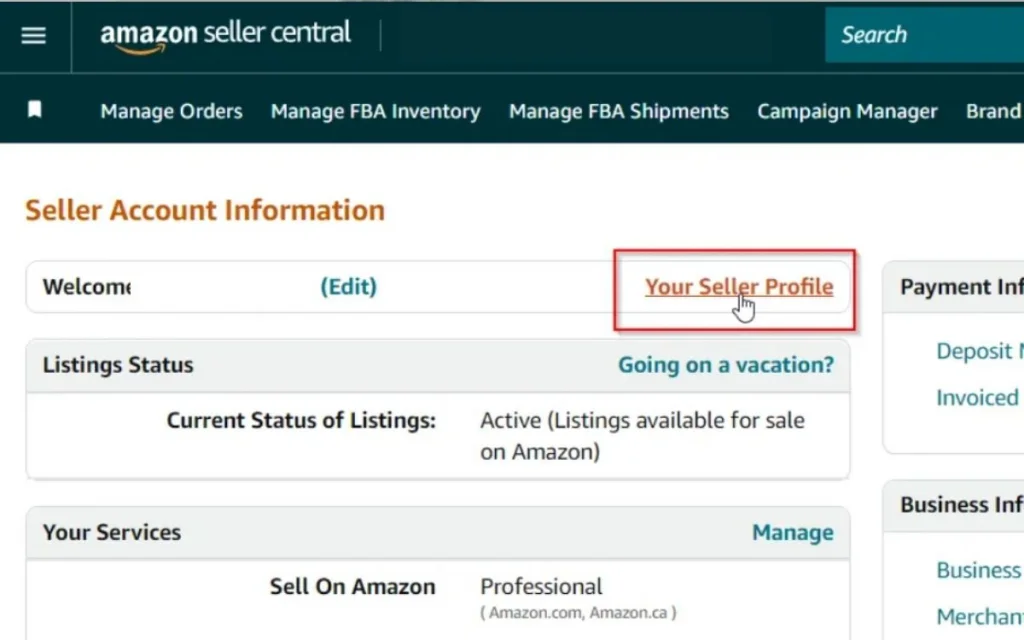Viewport: 1024px width, 640px height.
Task: Open Manage Orders from the navigation bar
Action: click(x=170, y=111)
